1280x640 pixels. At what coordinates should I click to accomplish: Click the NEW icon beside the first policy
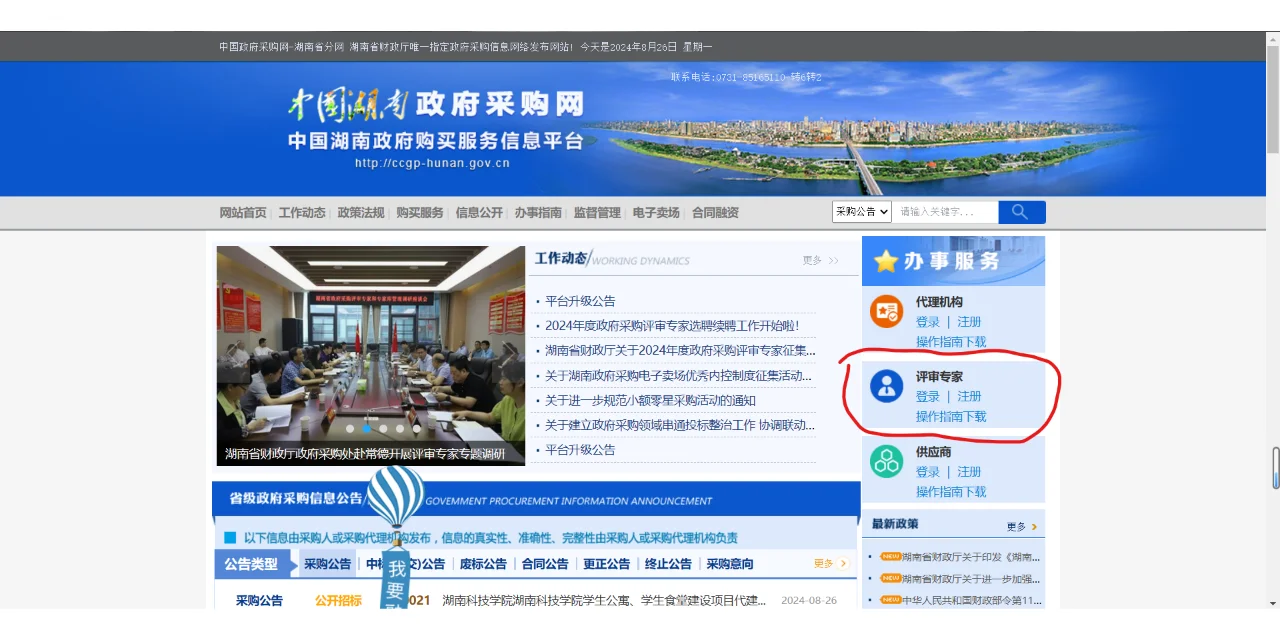[890, 557]
